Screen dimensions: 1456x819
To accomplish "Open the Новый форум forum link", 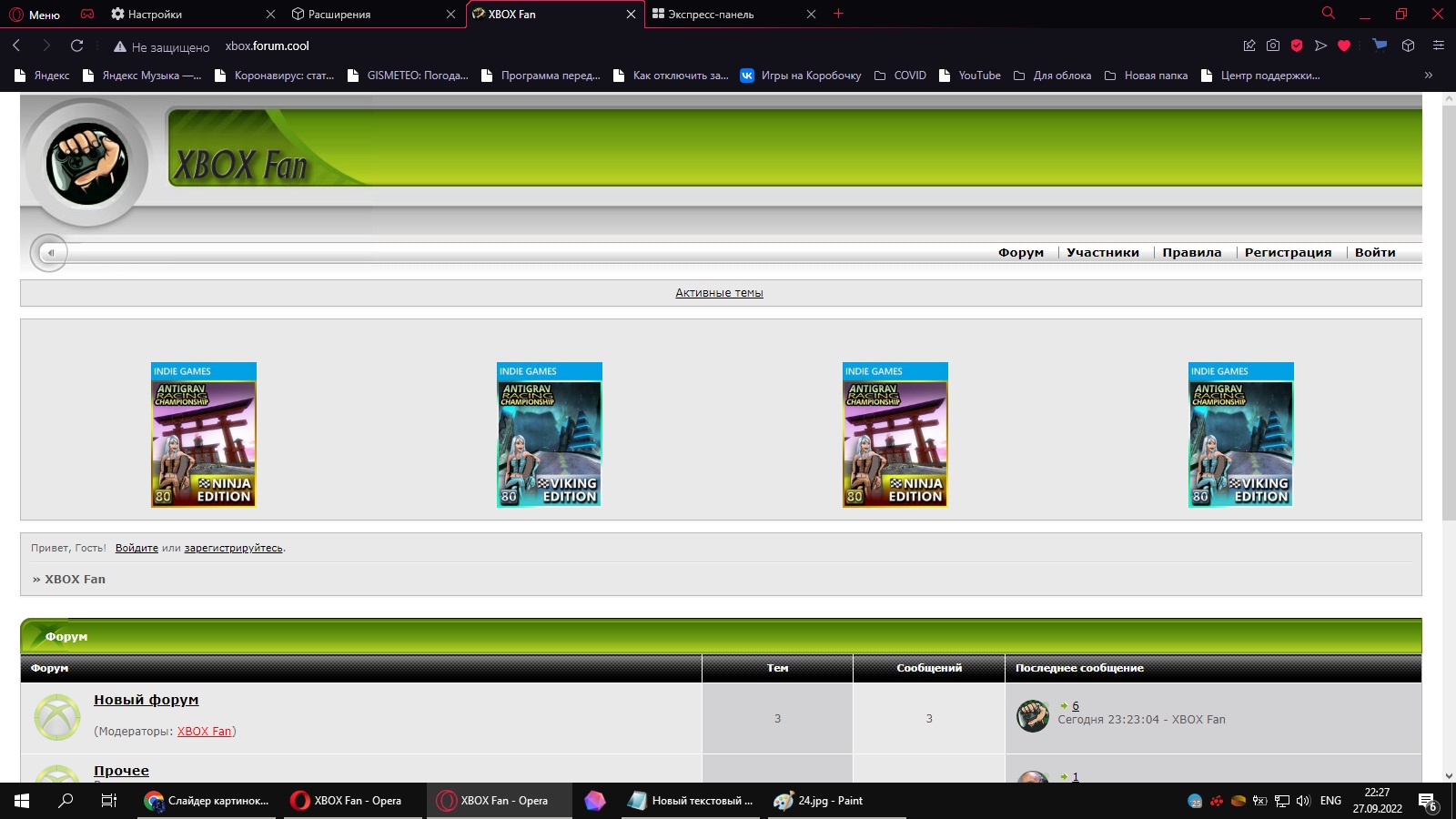I will pos(146,700).
